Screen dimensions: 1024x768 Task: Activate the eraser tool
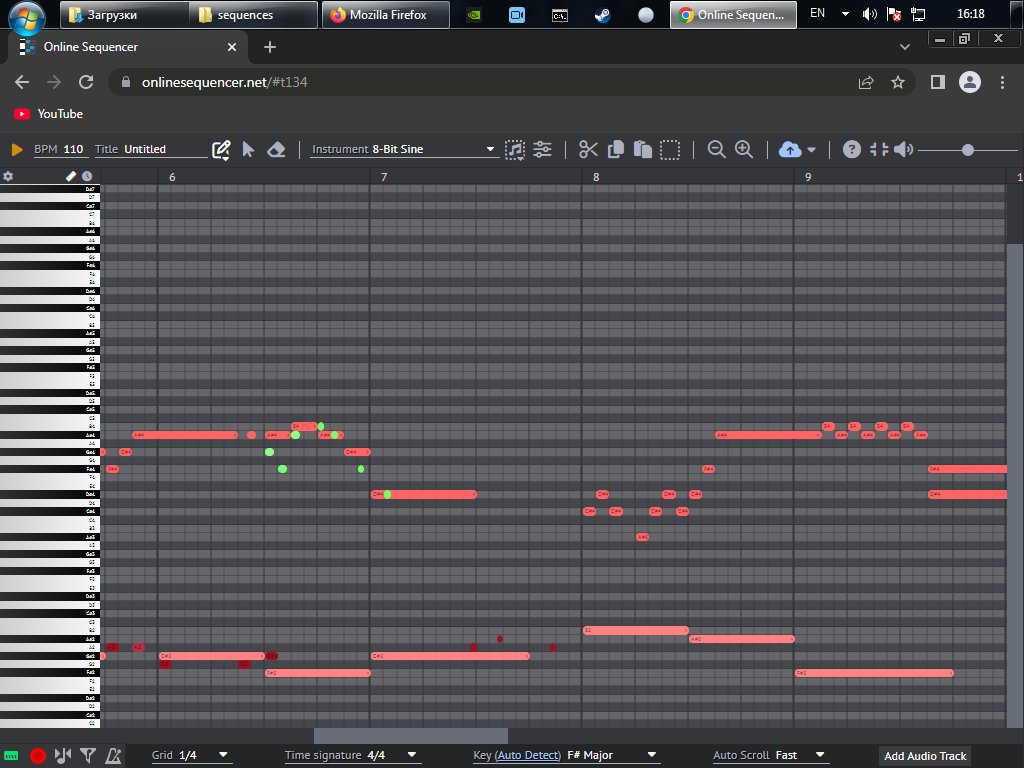click(x=276, y=150)
